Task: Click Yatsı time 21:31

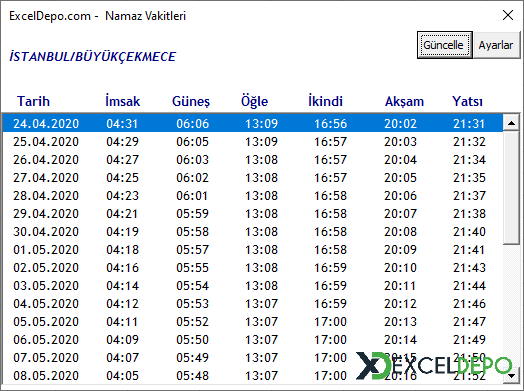Action: [469, 124]
